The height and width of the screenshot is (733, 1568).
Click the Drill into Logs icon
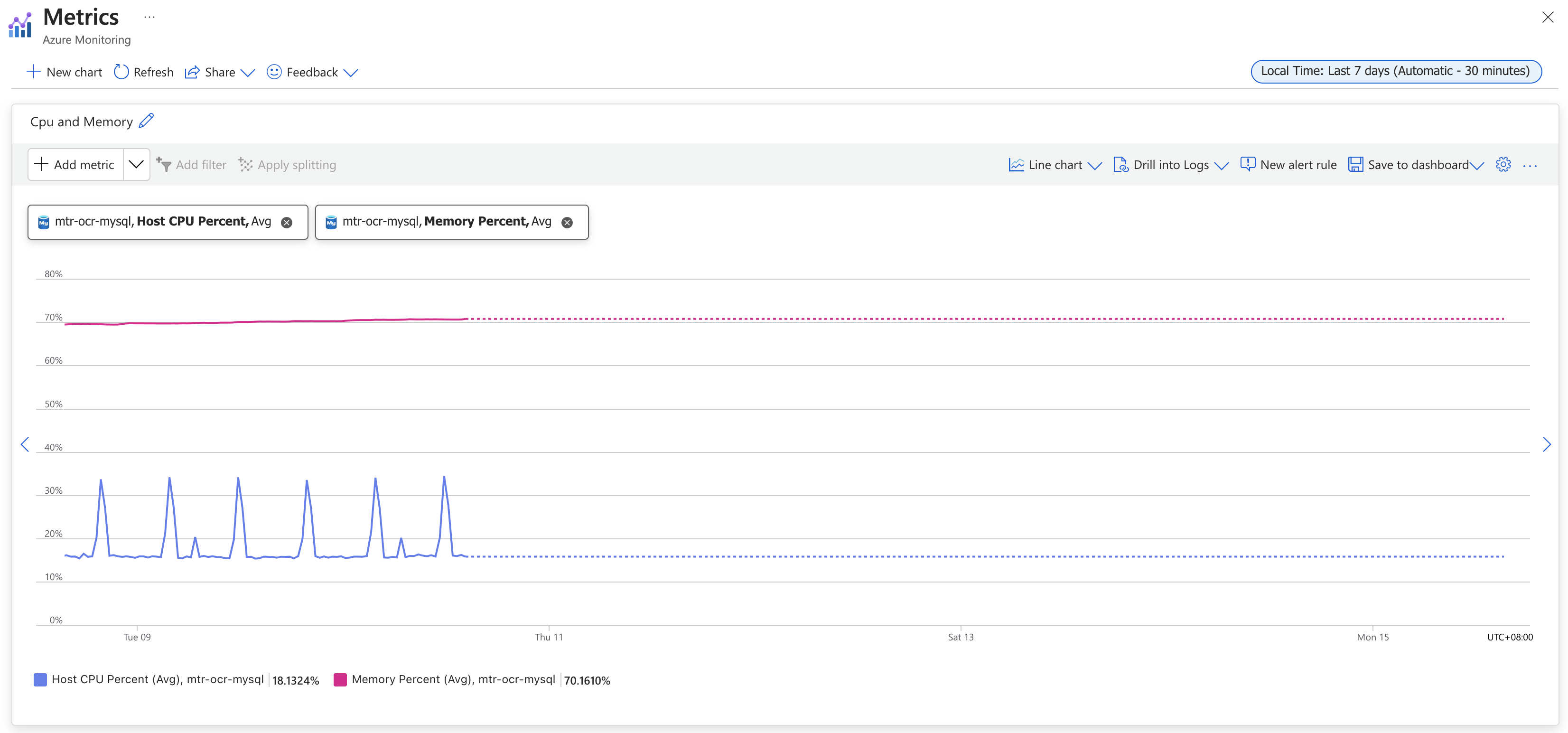click(1120, 164)
